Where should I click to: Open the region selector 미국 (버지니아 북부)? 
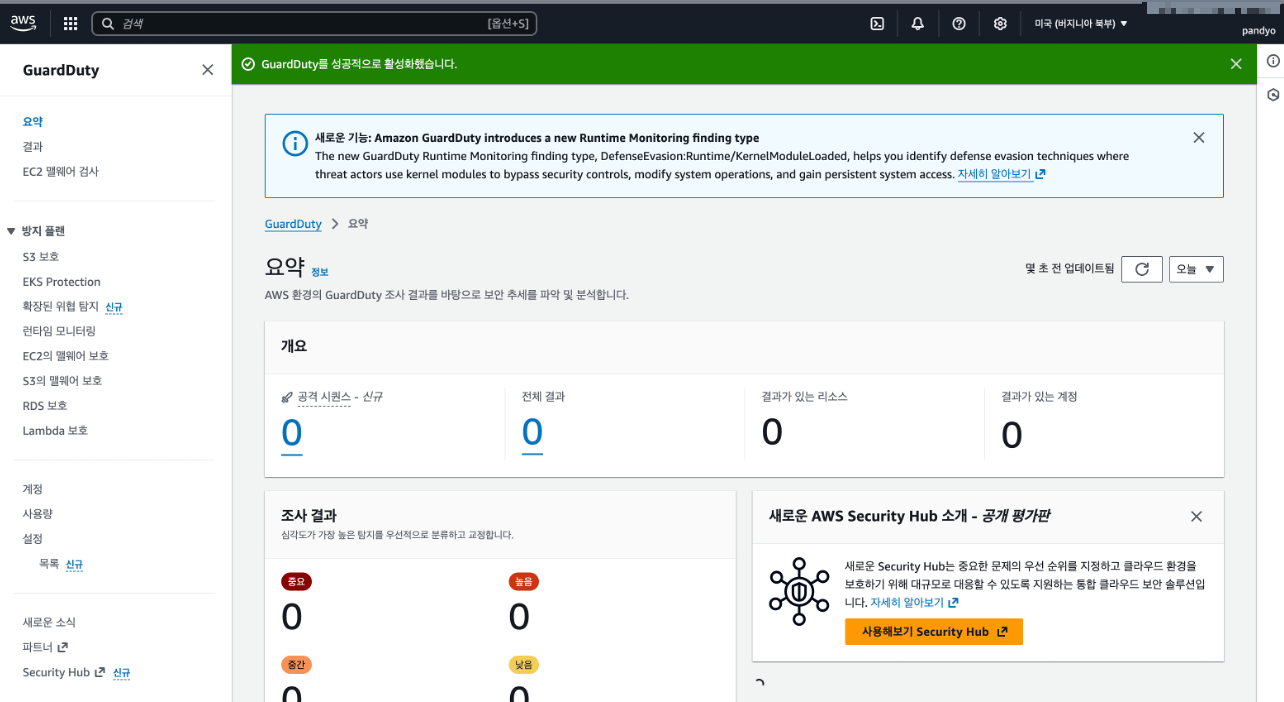pos(1081,23)
